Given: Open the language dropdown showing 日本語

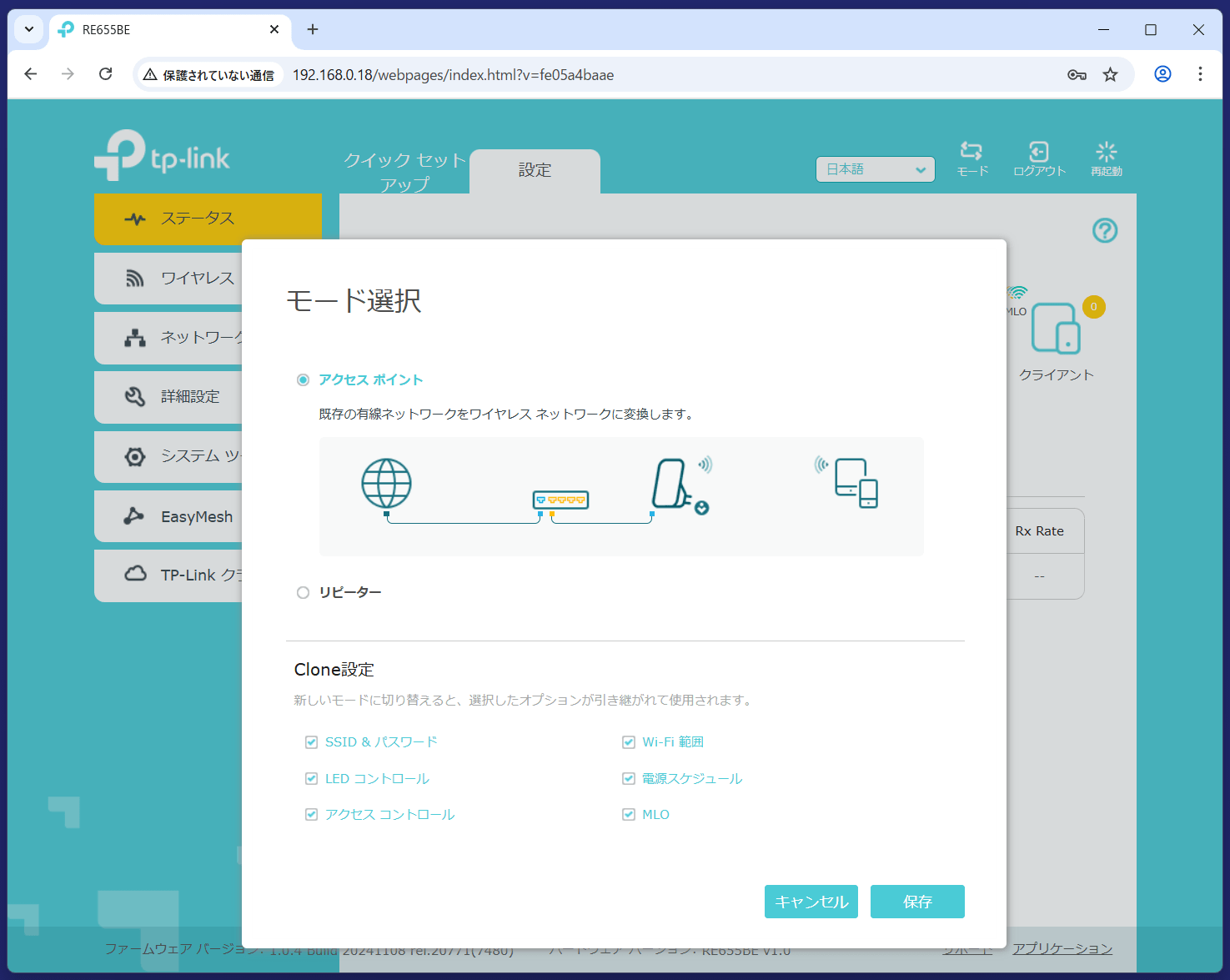Looking at the screenshot, I should [x=875, y=169].
